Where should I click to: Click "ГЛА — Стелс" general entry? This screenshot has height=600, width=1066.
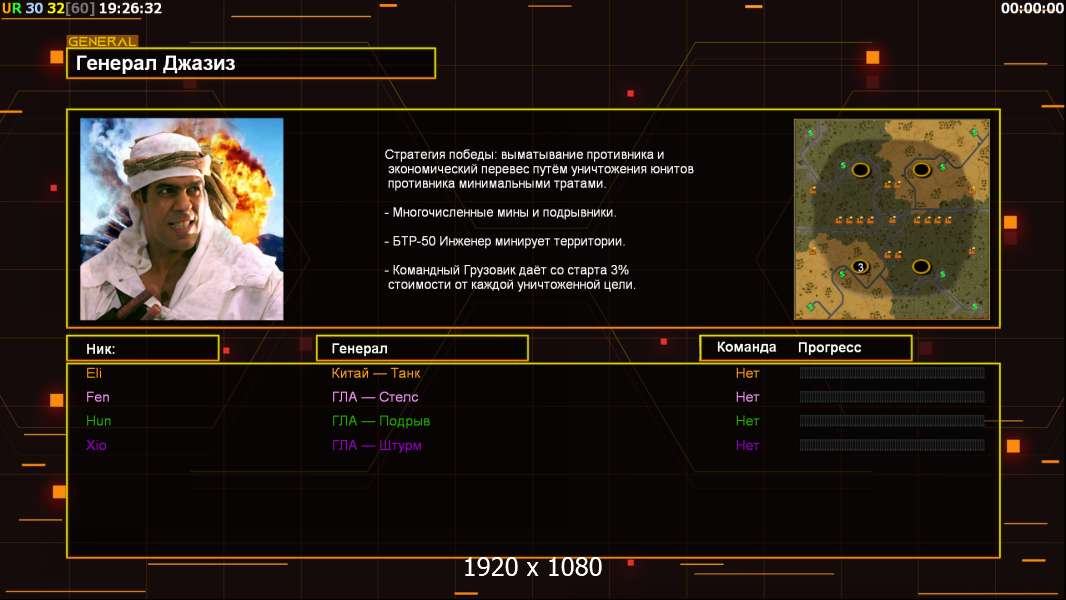click(x=375, y=397)
